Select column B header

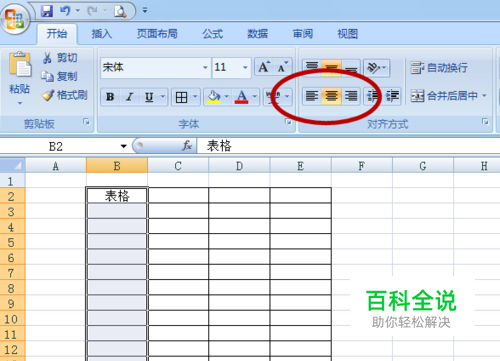pyautogui.click(x=117, y=166)
